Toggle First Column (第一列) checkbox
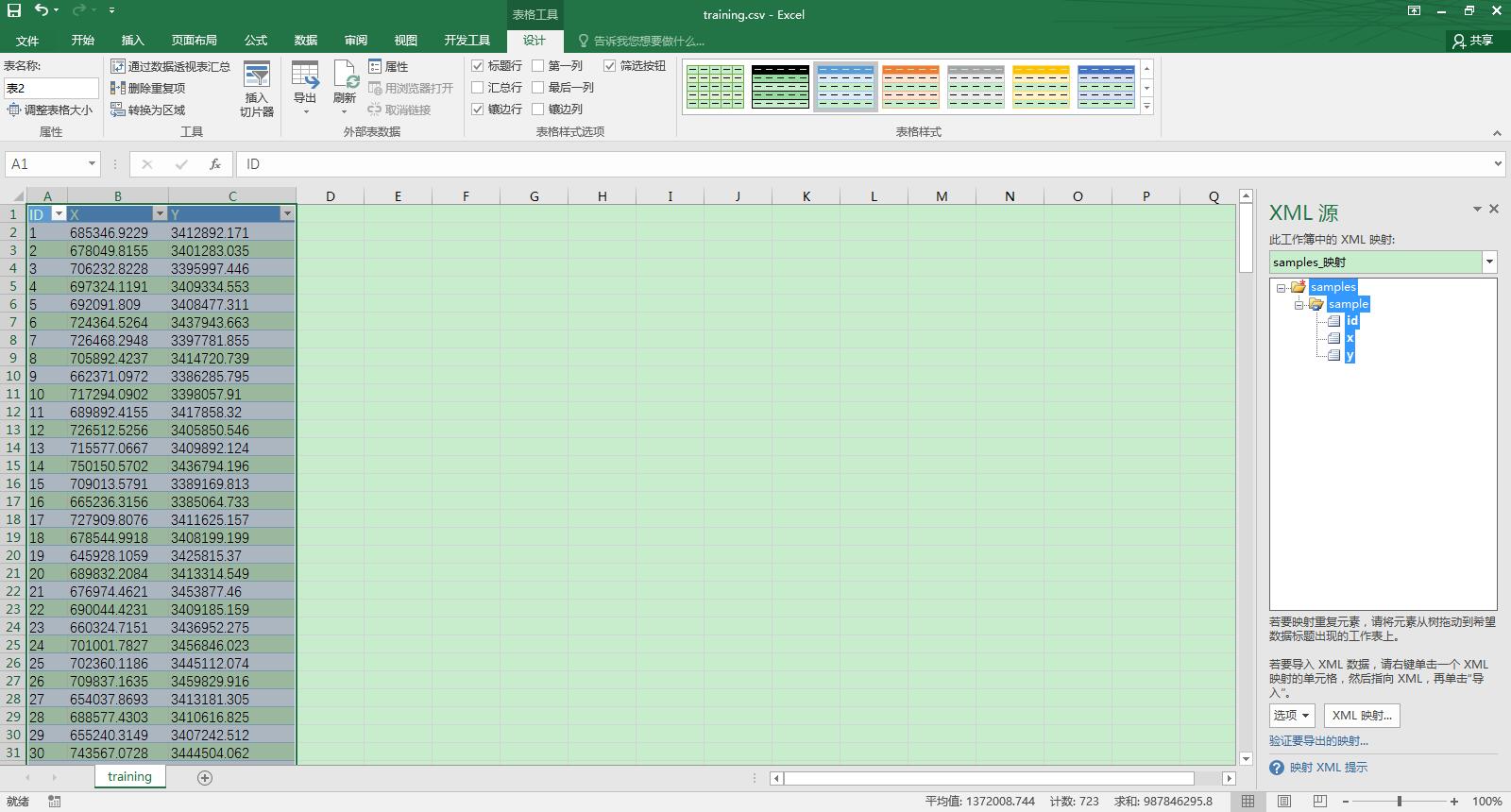The height and width of the screenshot is (812, 1511). pos(538,66)
